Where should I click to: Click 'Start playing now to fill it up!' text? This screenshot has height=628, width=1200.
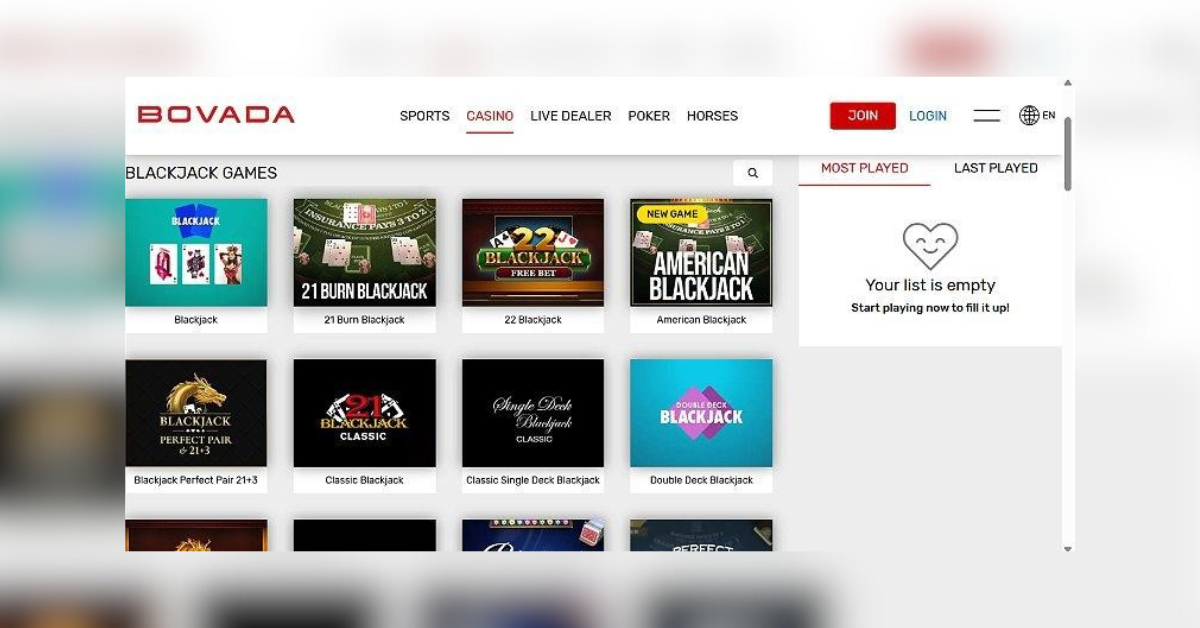click(930, 308)
